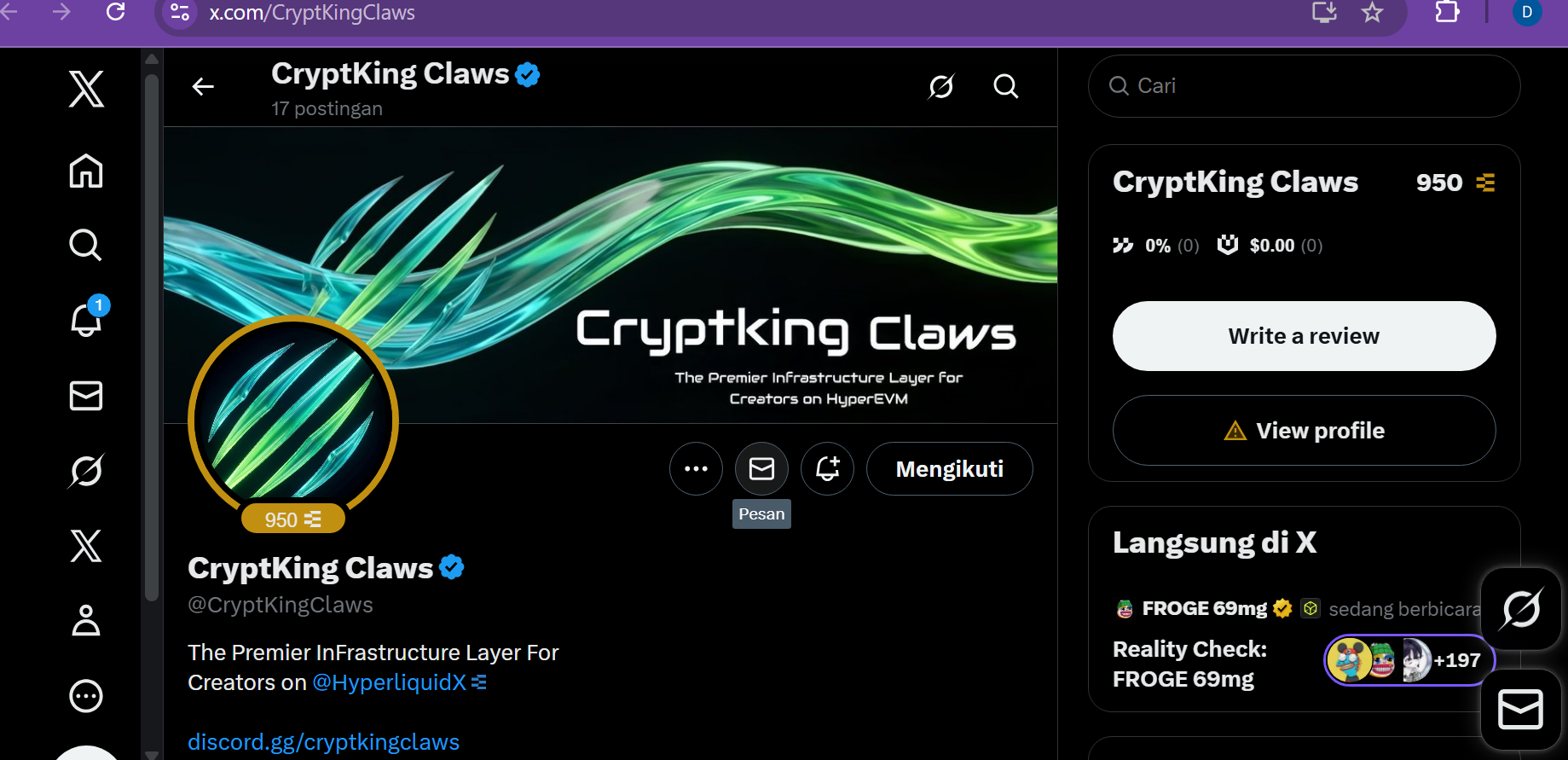This screenshot has height=760, width=1568.
Task: Open Messages envelope in the sidebar
Action: coord(86,396)
